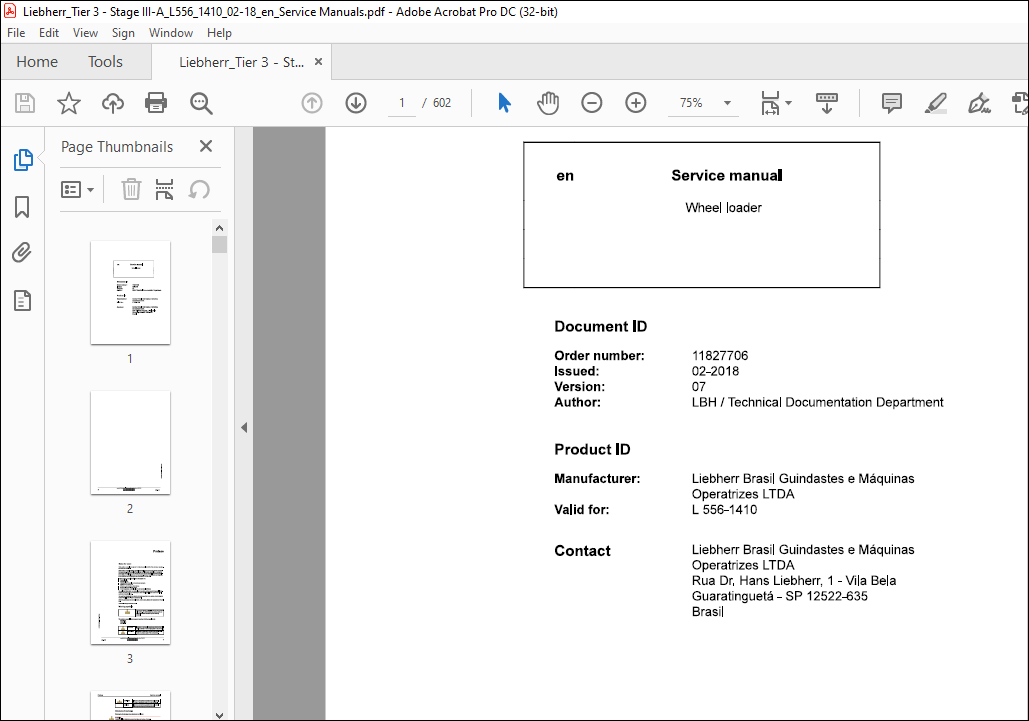
Task: Go to next page arrow
Action: tap(356, 103)
